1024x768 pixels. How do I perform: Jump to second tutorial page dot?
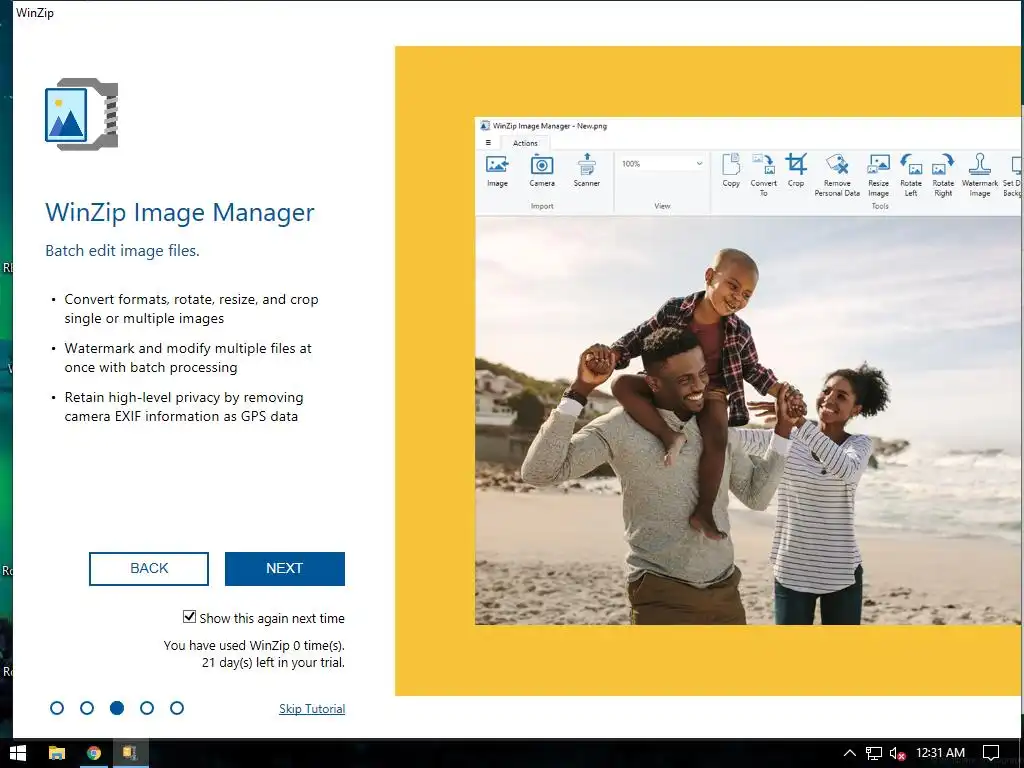[87, 708]
